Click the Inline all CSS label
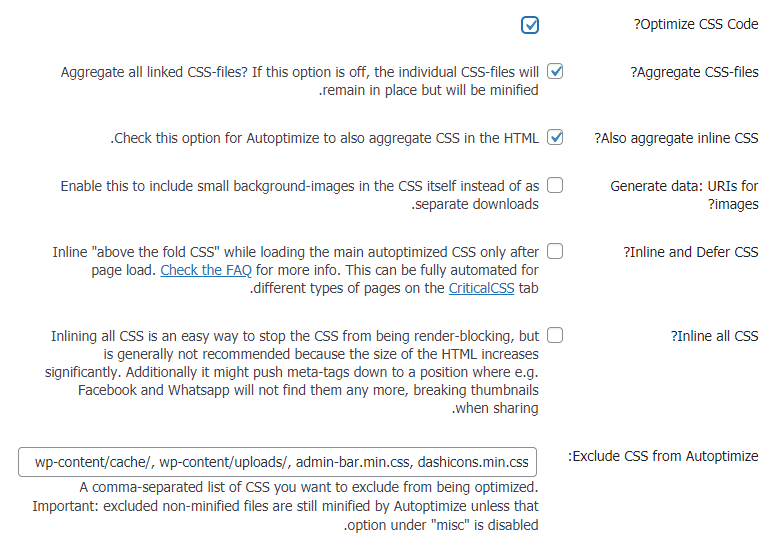The image size is (771, 556). [x=714, y=336]
